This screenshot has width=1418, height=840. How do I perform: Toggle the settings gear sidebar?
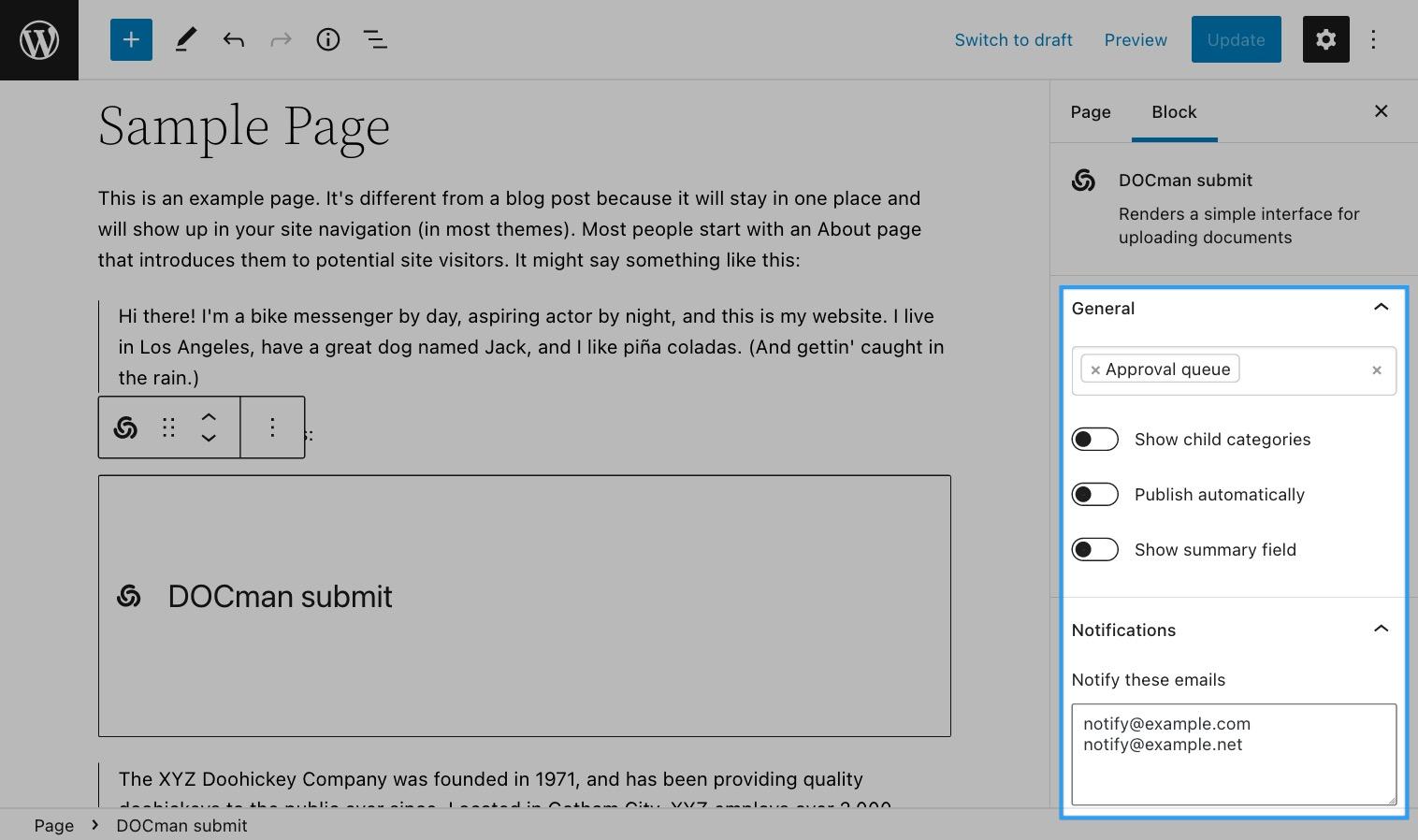pyautogui.click(x=1326, y=39)
